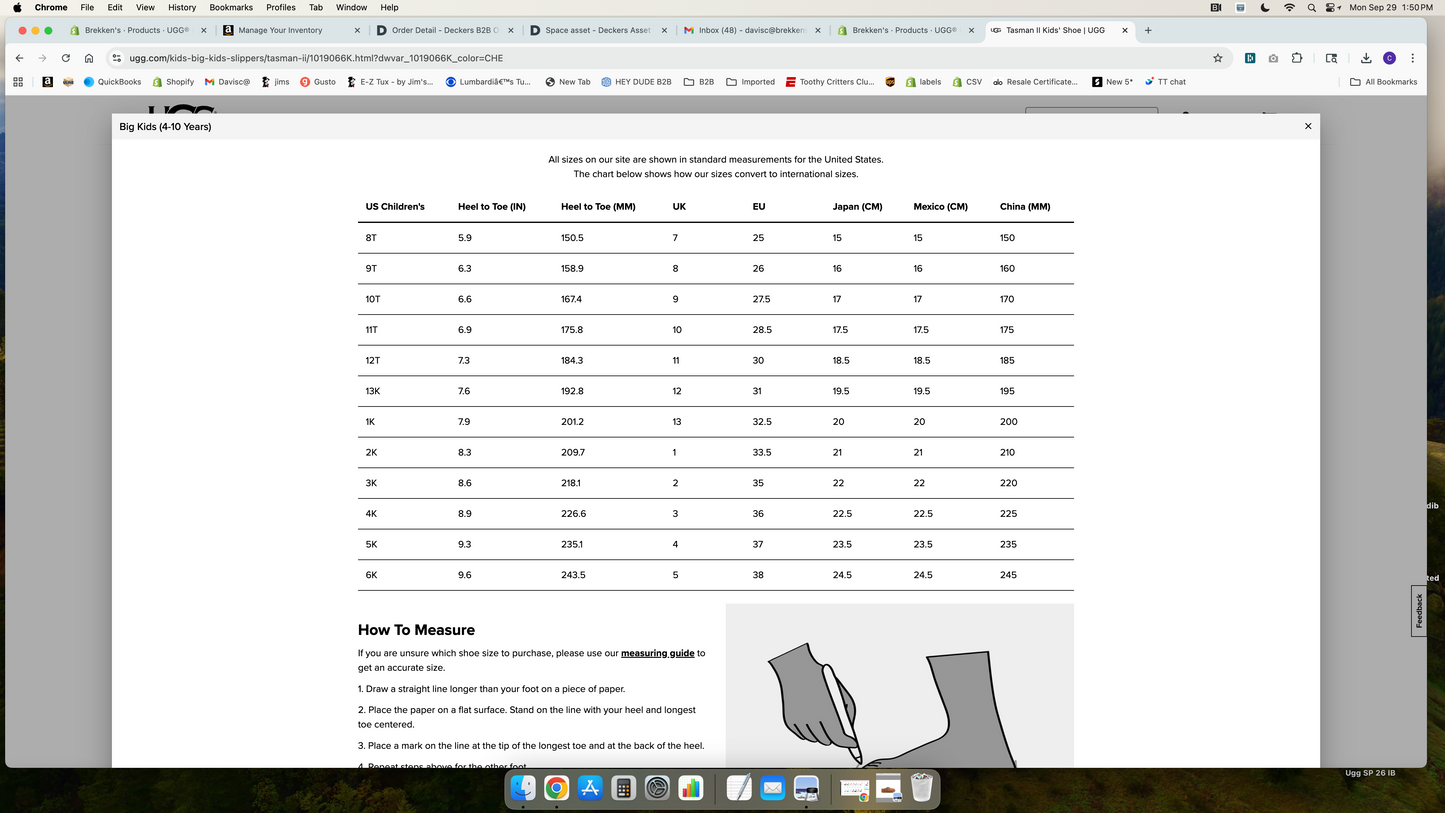Open the Chrome profile avatar
1445x813 pixels.
(x=1389, y=58)
